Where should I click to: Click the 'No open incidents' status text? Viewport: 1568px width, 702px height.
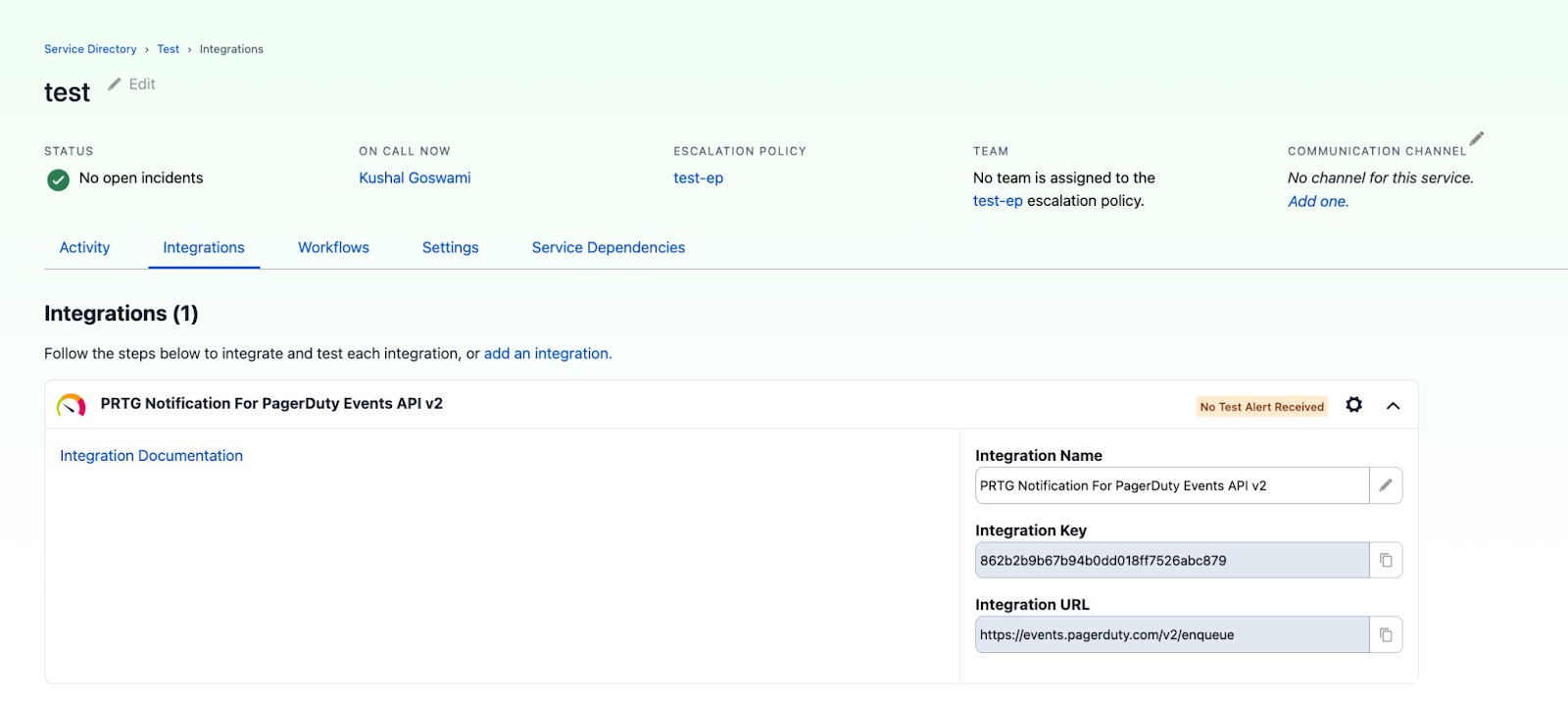(x=141, y=178)
